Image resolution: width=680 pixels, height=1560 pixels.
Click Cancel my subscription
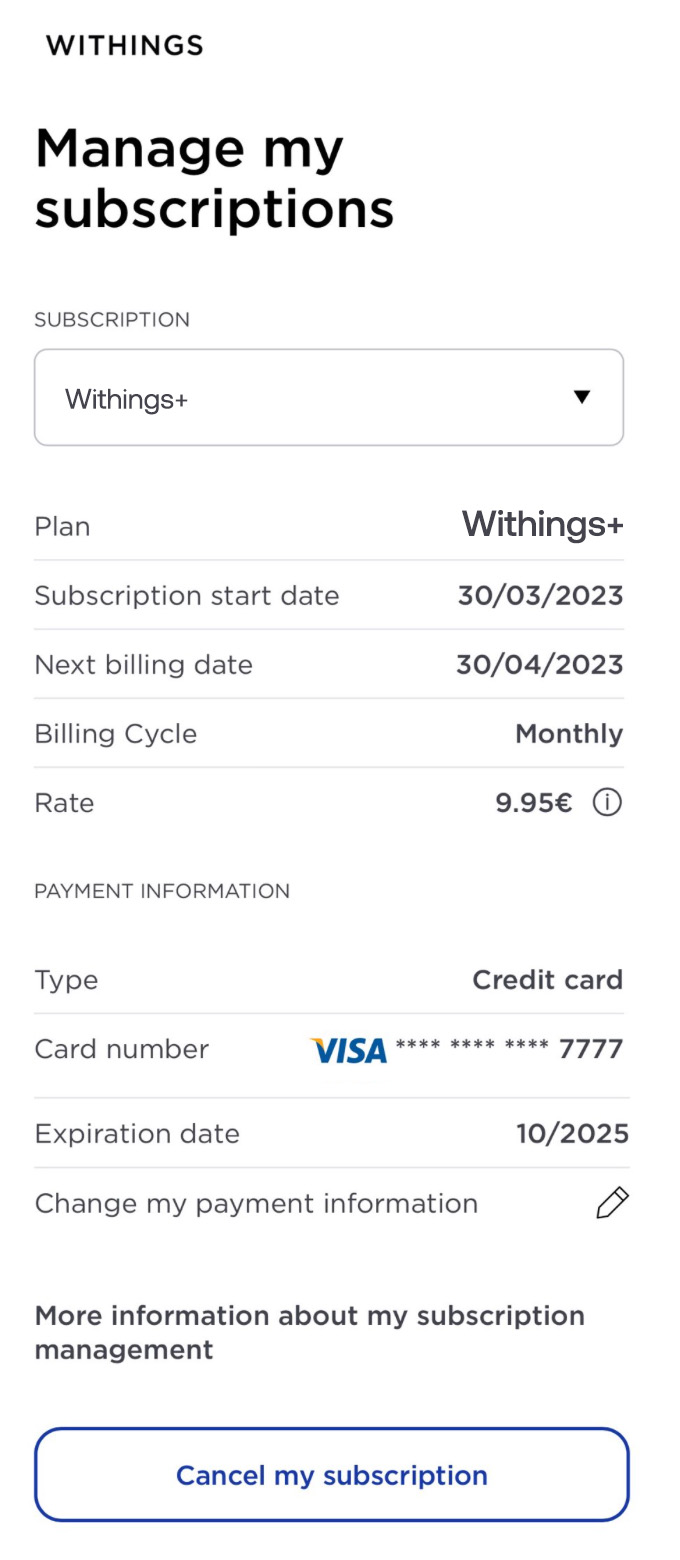(x=331, y=1474)
